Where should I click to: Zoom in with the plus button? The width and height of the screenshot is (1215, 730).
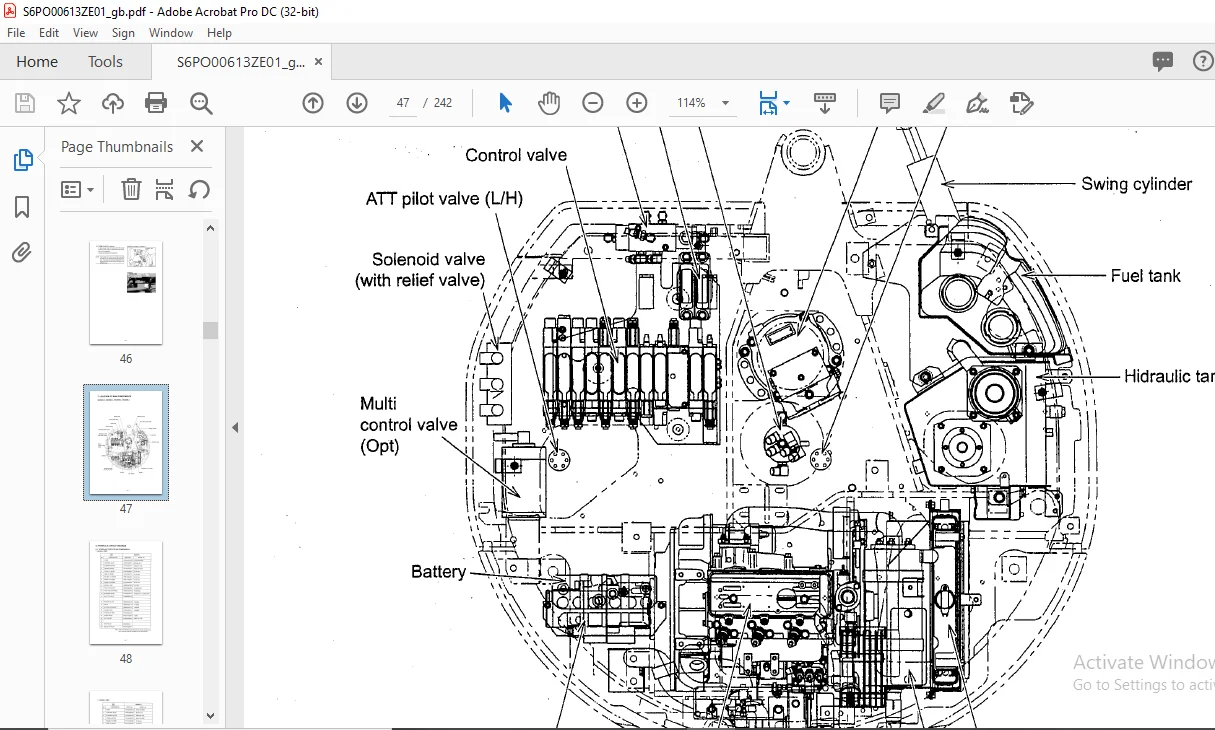[x=637, y=103]
